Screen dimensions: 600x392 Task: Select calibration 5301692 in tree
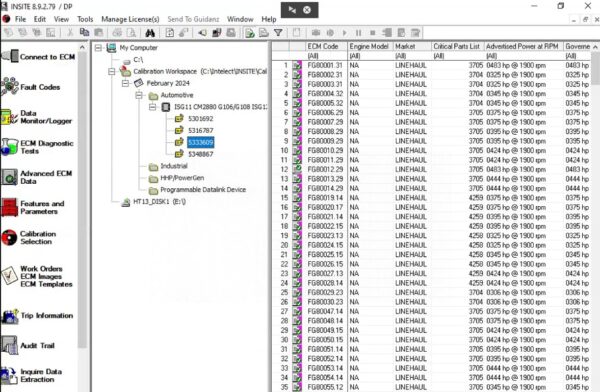tap(201, 119)
